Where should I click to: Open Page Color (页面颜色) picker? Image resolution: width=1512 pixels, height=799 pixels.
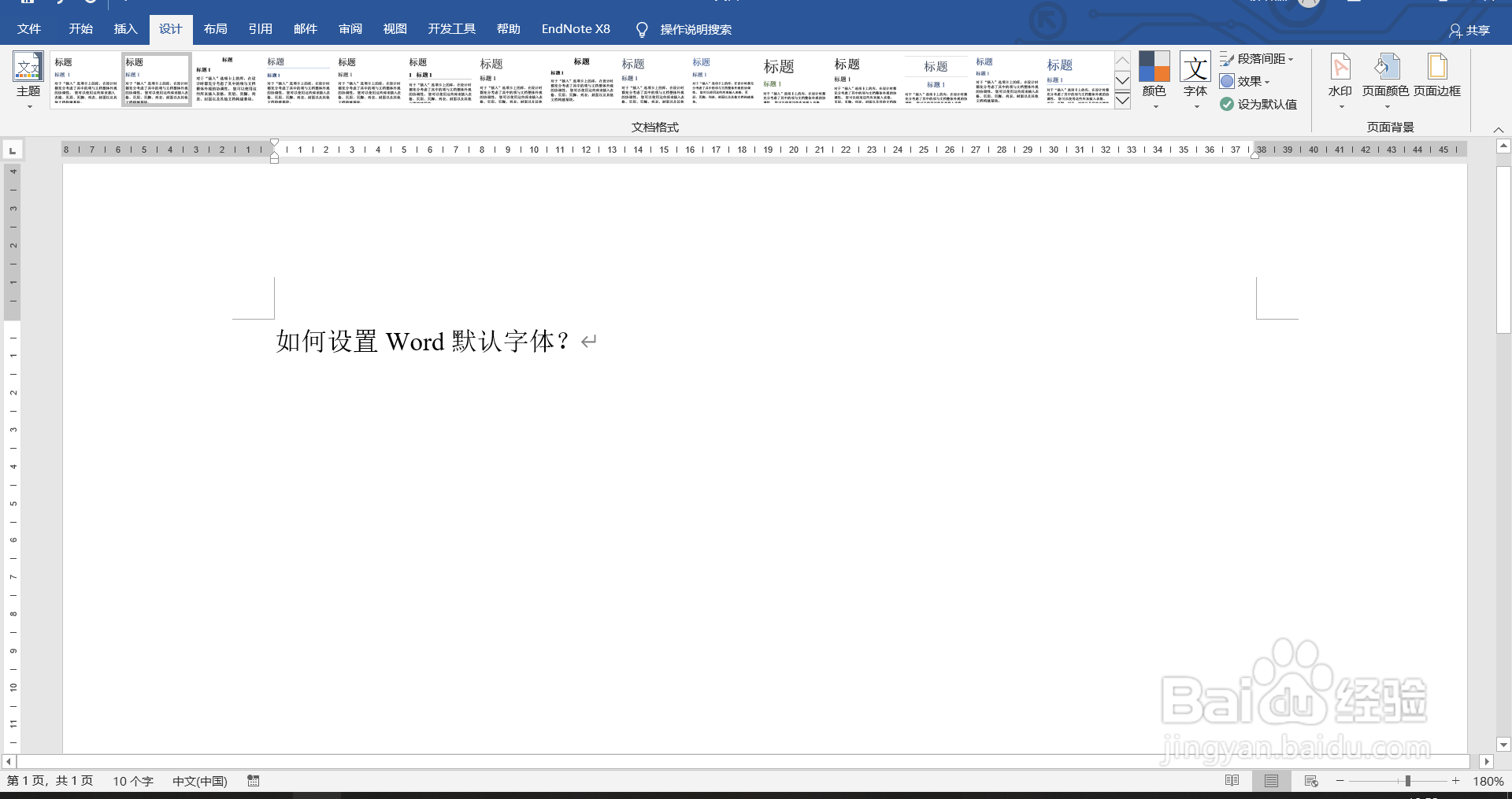[x=1386, y=79]
